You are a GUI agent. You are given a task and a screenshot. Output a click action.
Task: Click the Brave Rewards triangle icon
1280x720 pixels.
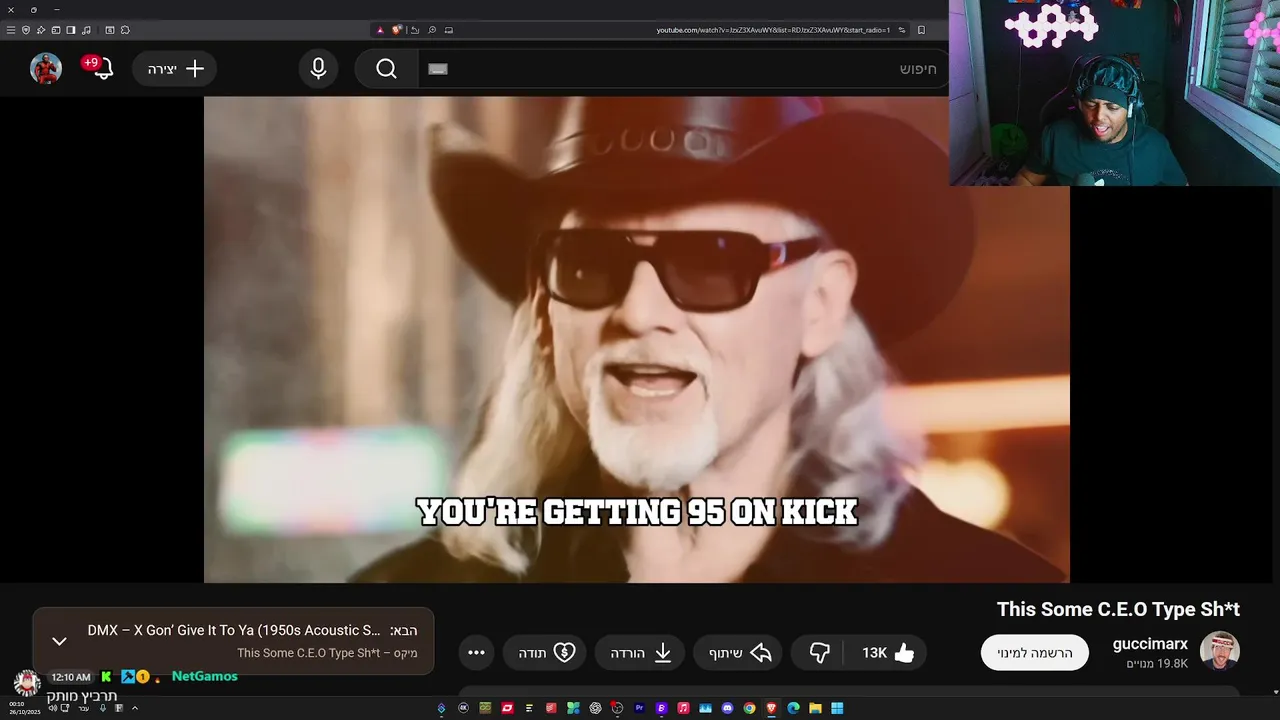(x=380, y=30)
